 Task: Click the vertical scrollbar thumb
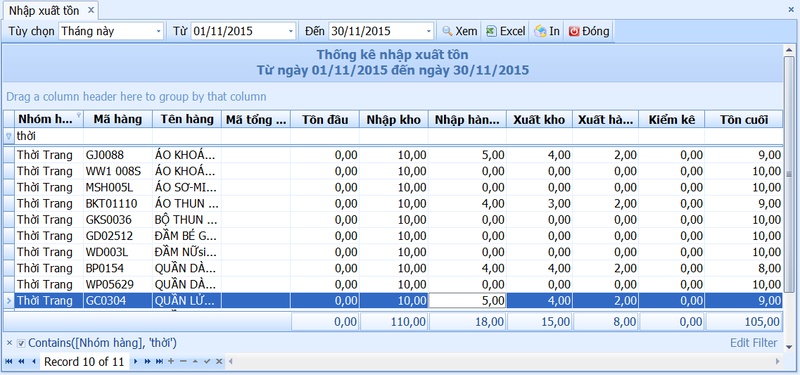pos(789,173)
